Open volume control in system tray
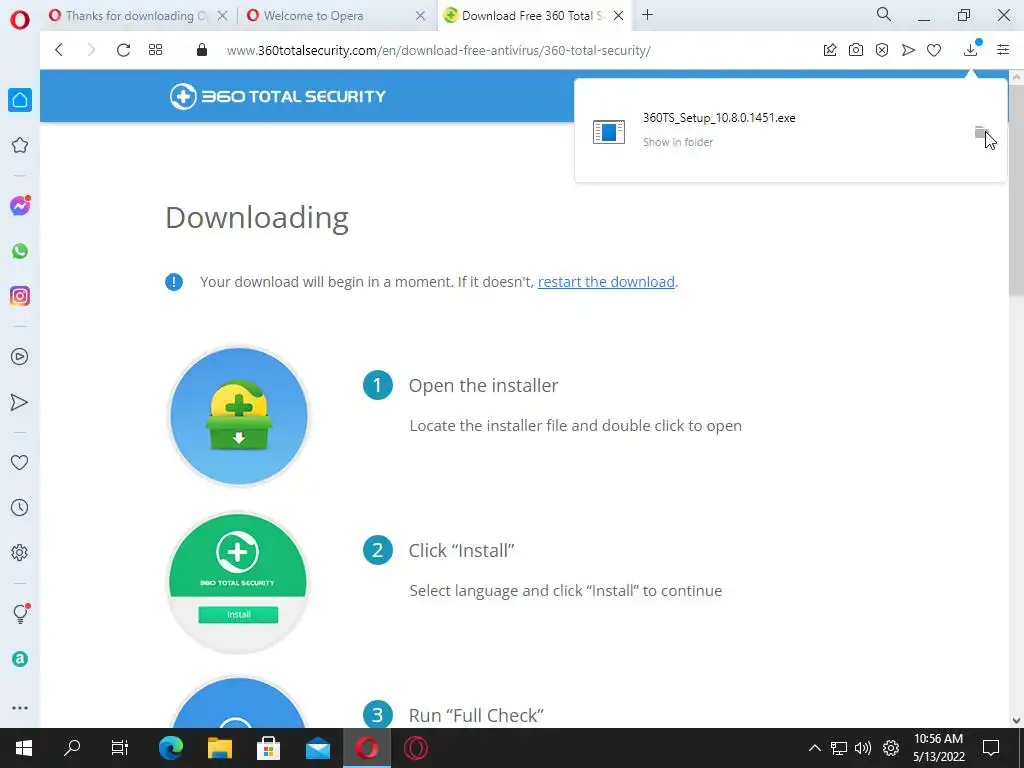The height and width of the screenshot is (768, 1024). click(863, 748)
